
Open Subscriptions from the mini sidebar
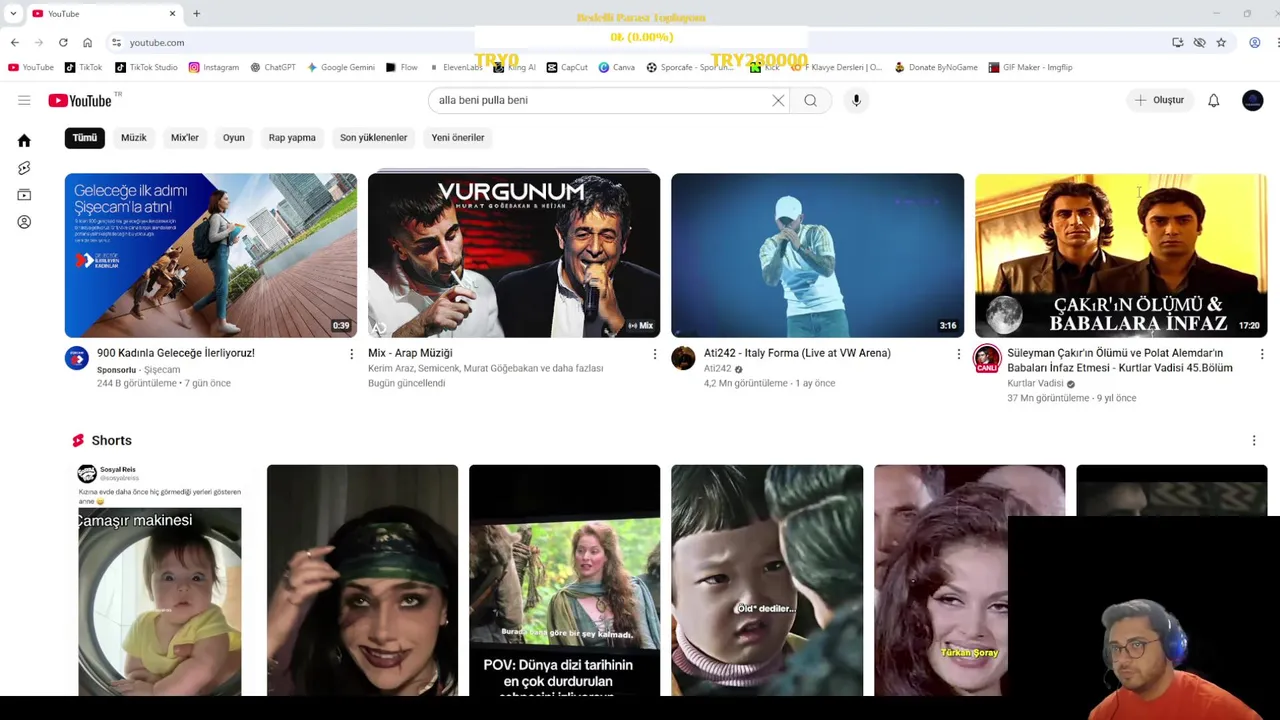click(24, 195)
